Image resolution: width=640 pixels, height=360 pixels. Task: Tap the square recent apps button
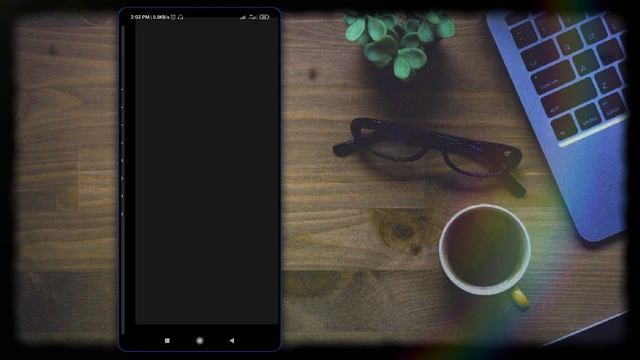(x=167, y=340)
